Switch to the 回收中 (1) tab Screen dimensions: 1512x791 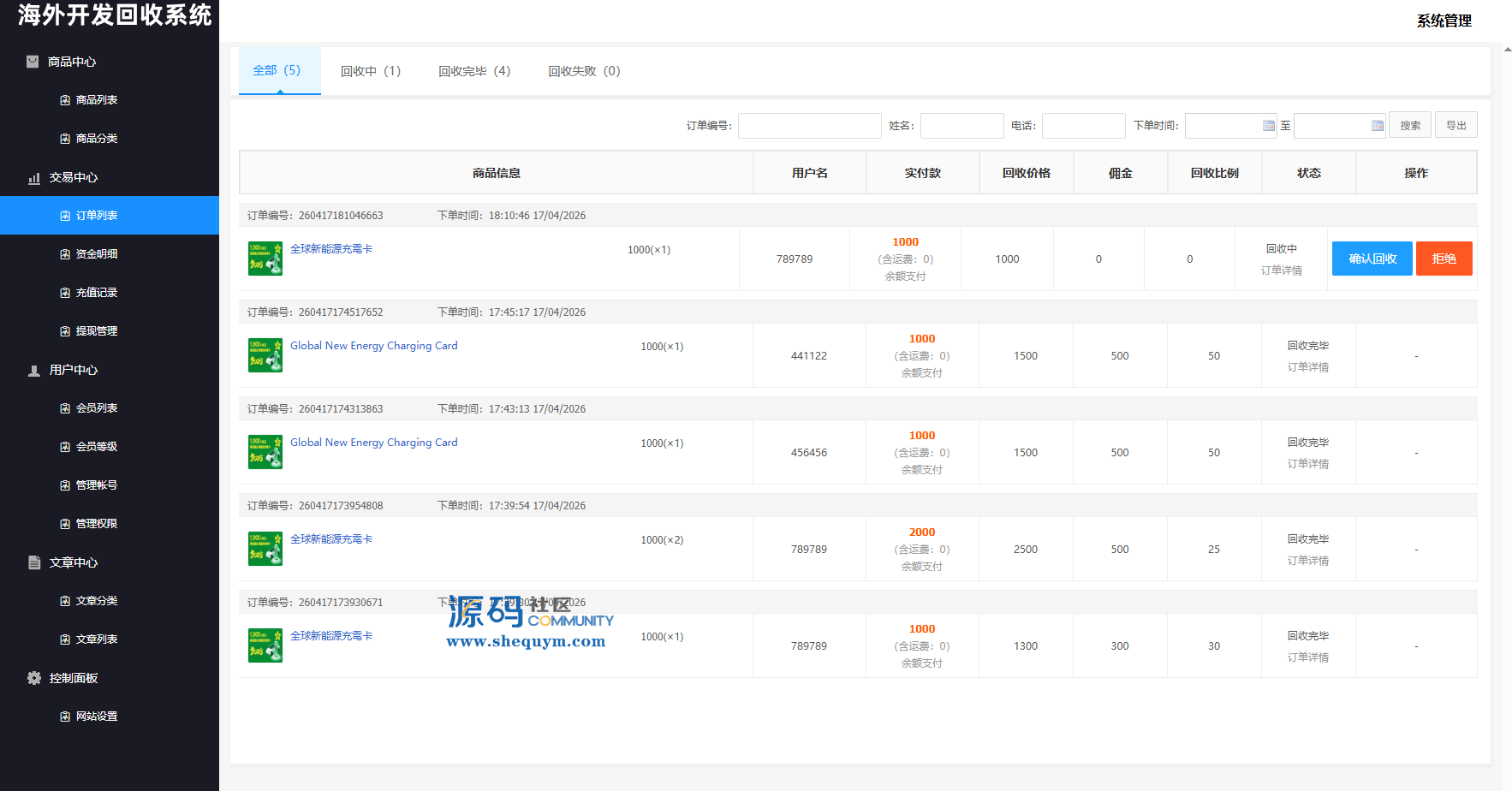(x=370, y=71)
